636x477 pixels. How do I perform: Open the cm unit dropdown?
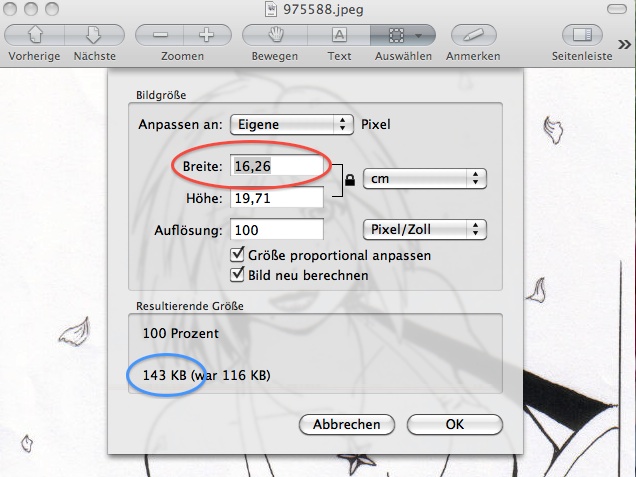pyautogui.click(x=424, y=179)
